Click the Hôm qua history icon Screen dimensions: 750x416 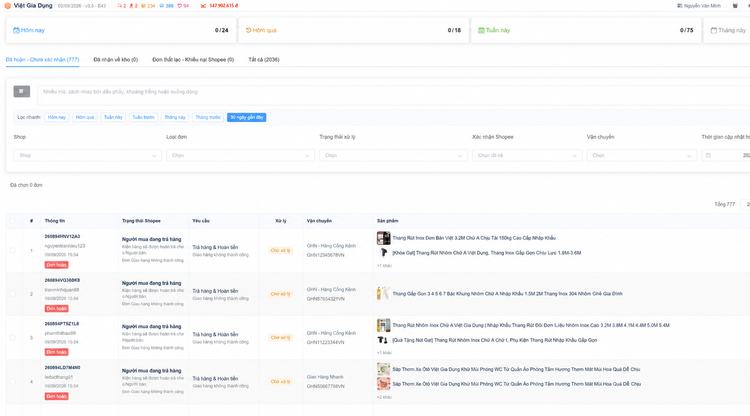[x=248, y=30]
